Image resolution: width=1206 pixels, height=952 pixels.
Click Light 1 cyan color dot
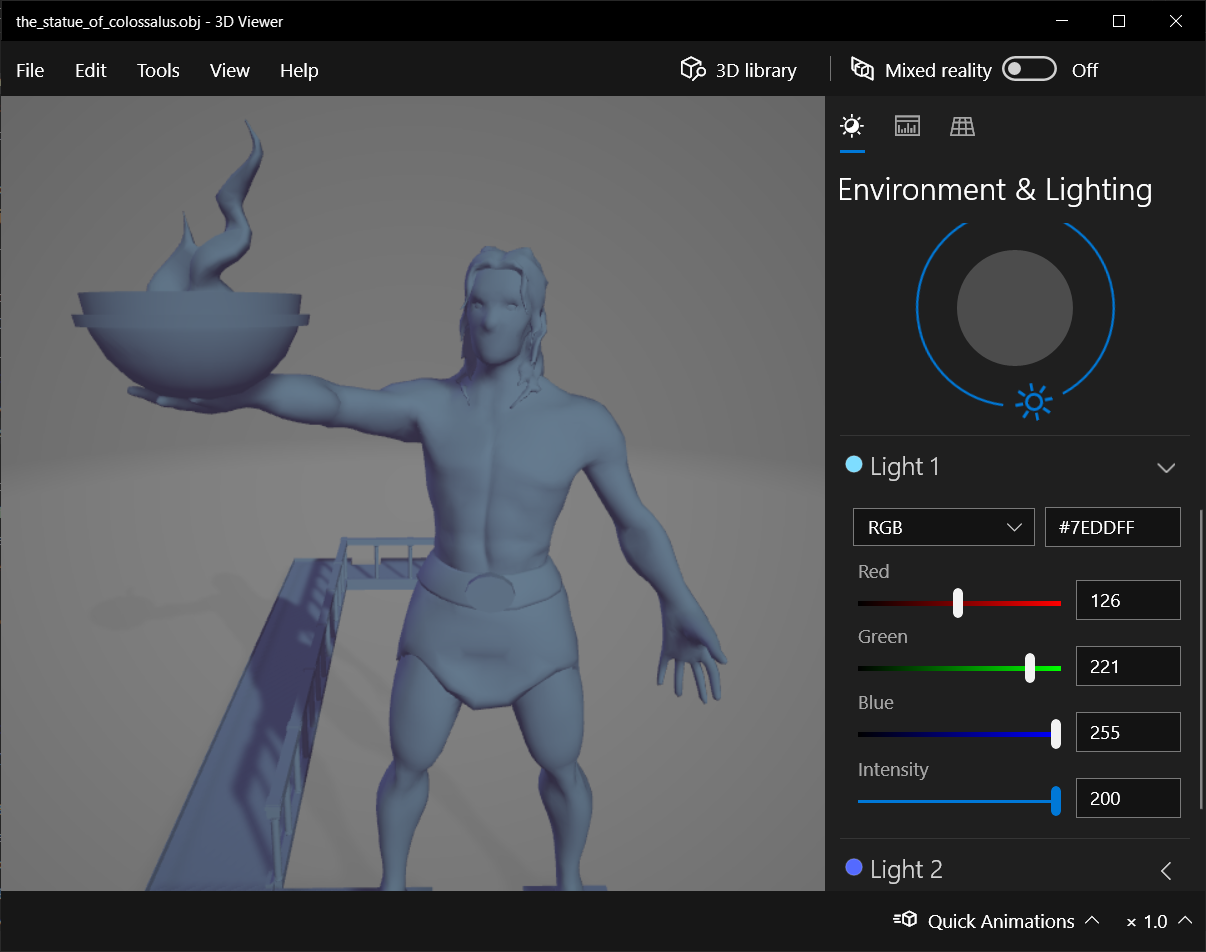point(854,465)
